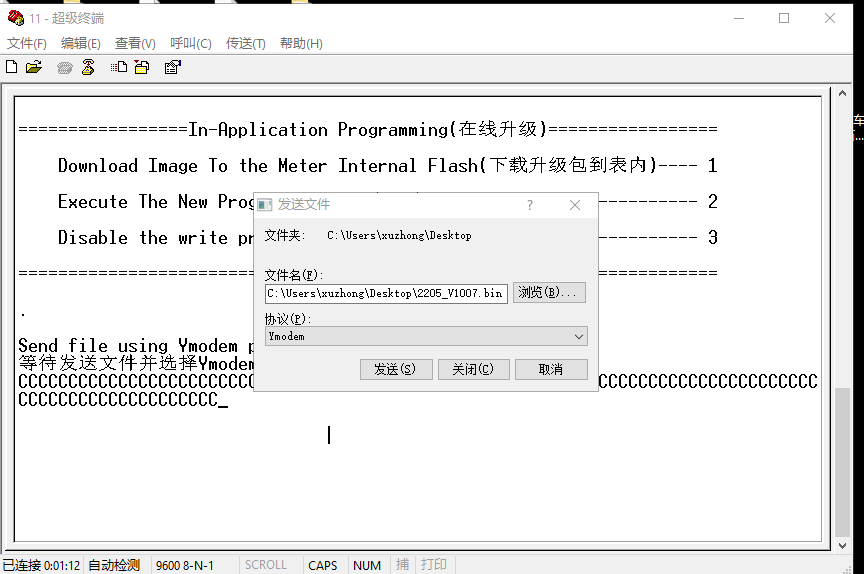Click the vertical scrollbar up arrow
864x574 pixels.
[843, 94]
